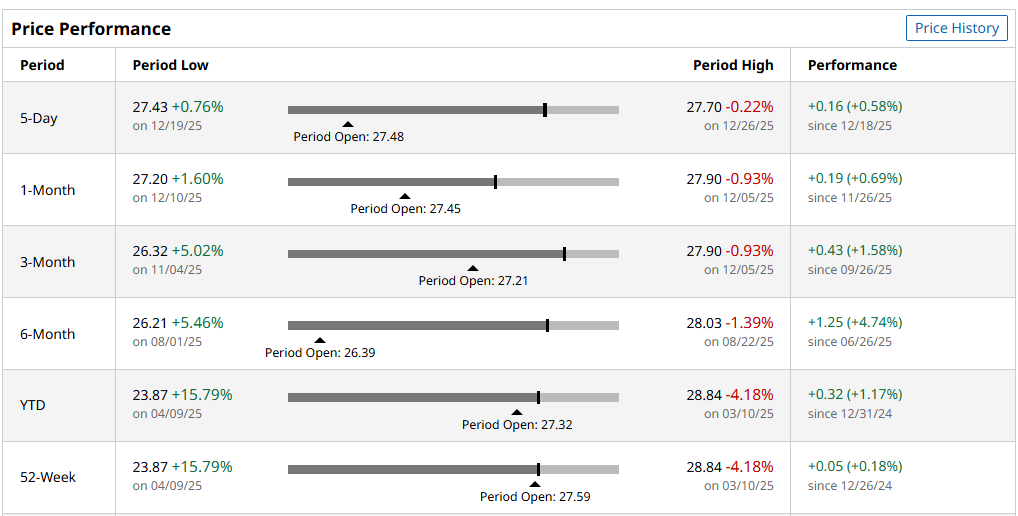
Task: Click the Performance column header
Action: coord(852,65)
